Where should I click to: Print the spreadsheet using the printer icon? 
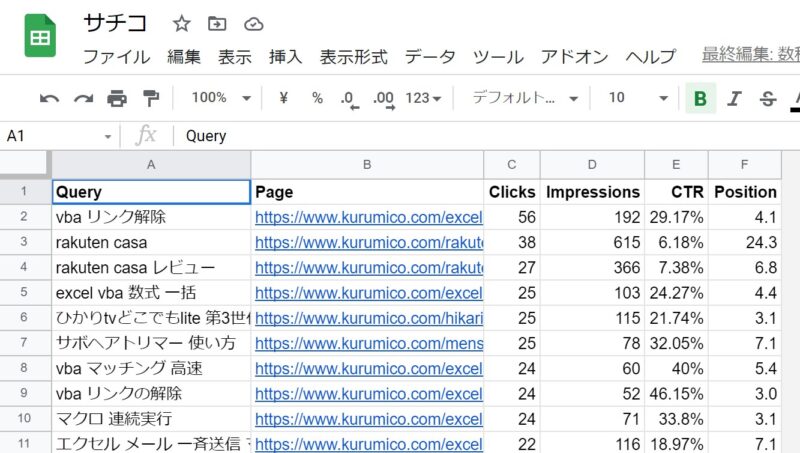click(x=117, y=98)
